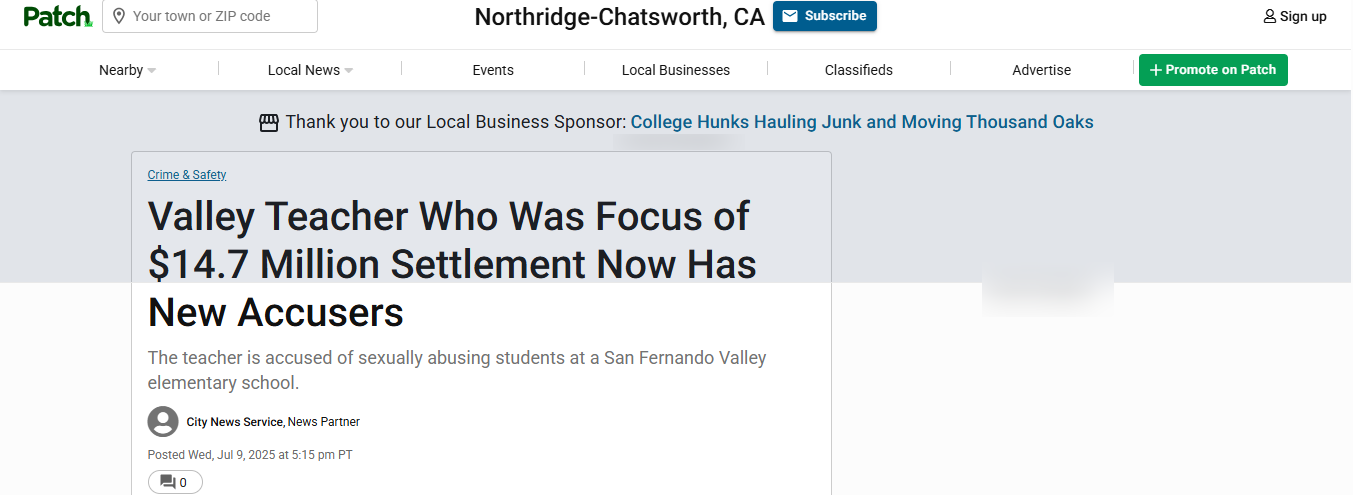Screen dimensions: 1353x495
Task: Click the Subscribe envelope icon
Action: coord(790,16)
